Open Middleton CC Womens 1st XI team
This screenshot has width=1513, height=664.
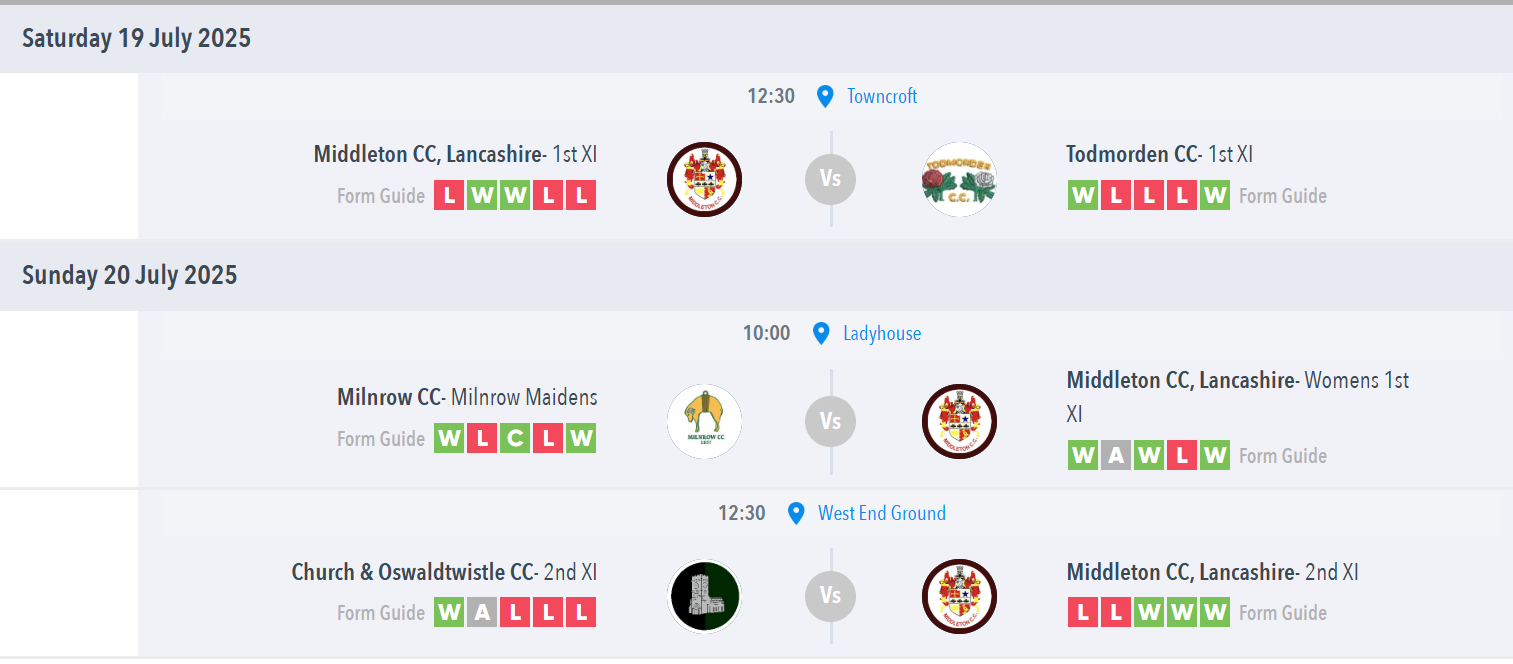[x=1238, y=396]
